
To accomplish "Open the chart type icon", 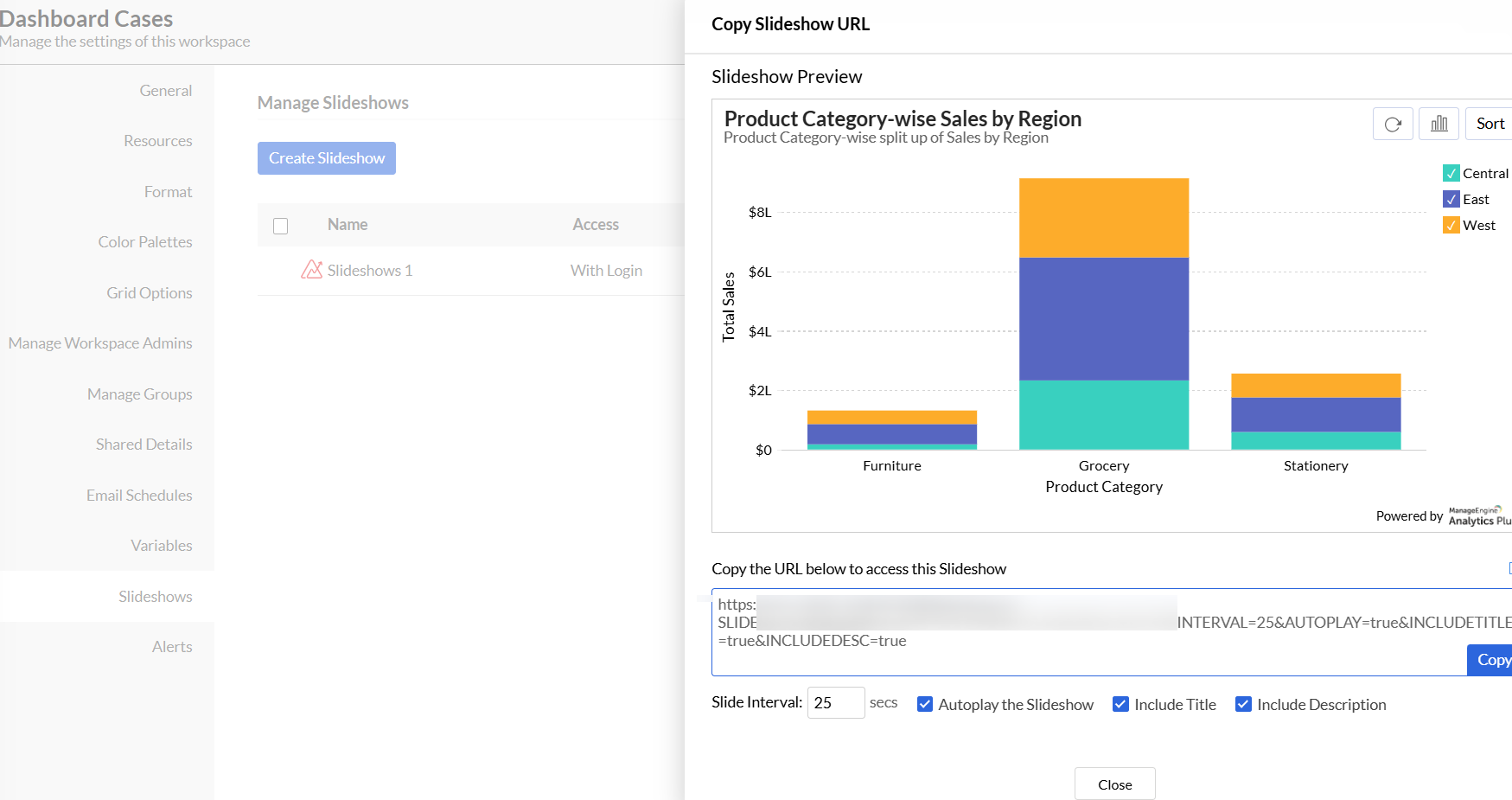I will (1439, 124).
